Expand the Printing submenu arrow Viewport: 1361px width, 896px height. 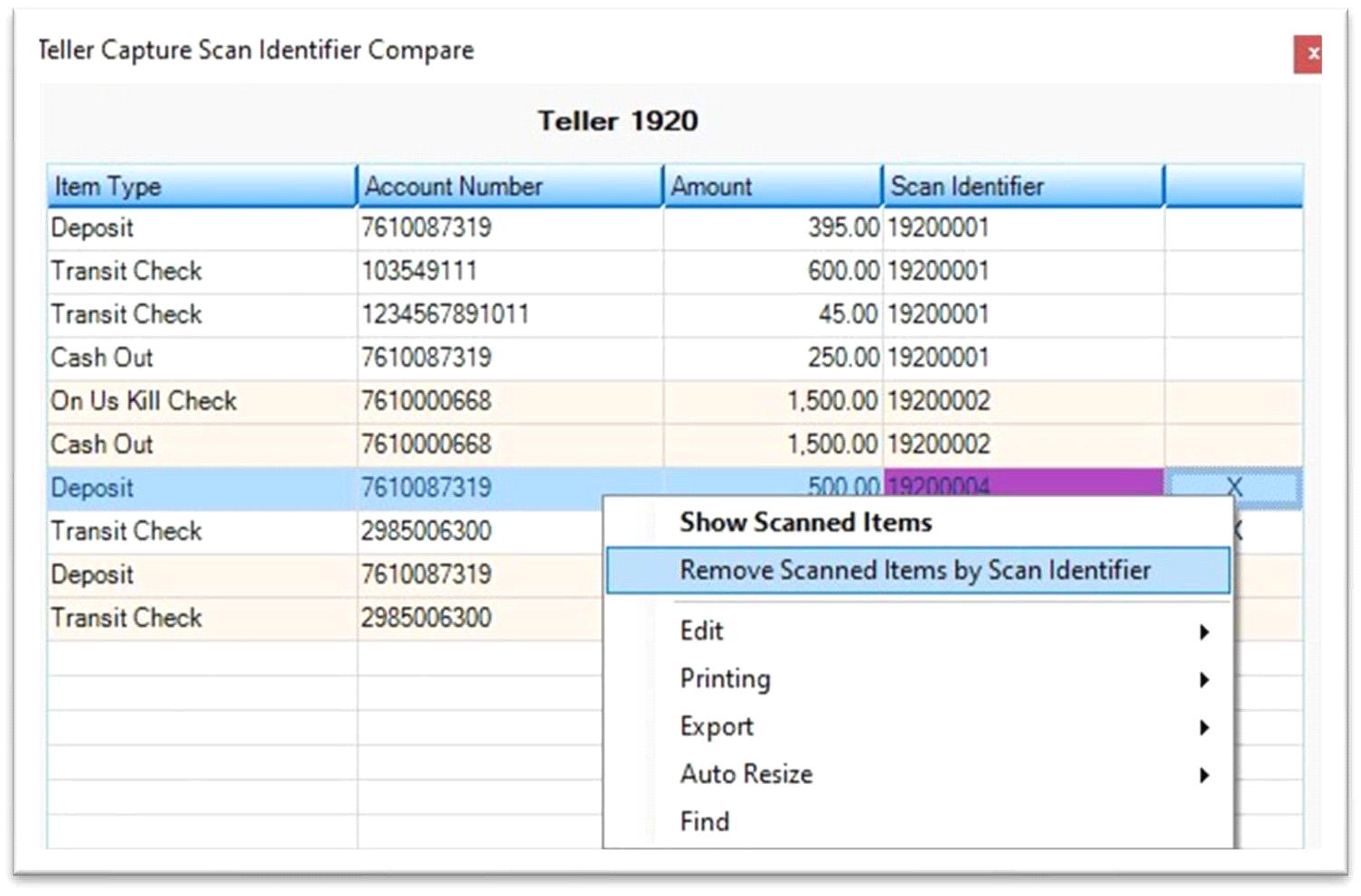point(1204,679)
